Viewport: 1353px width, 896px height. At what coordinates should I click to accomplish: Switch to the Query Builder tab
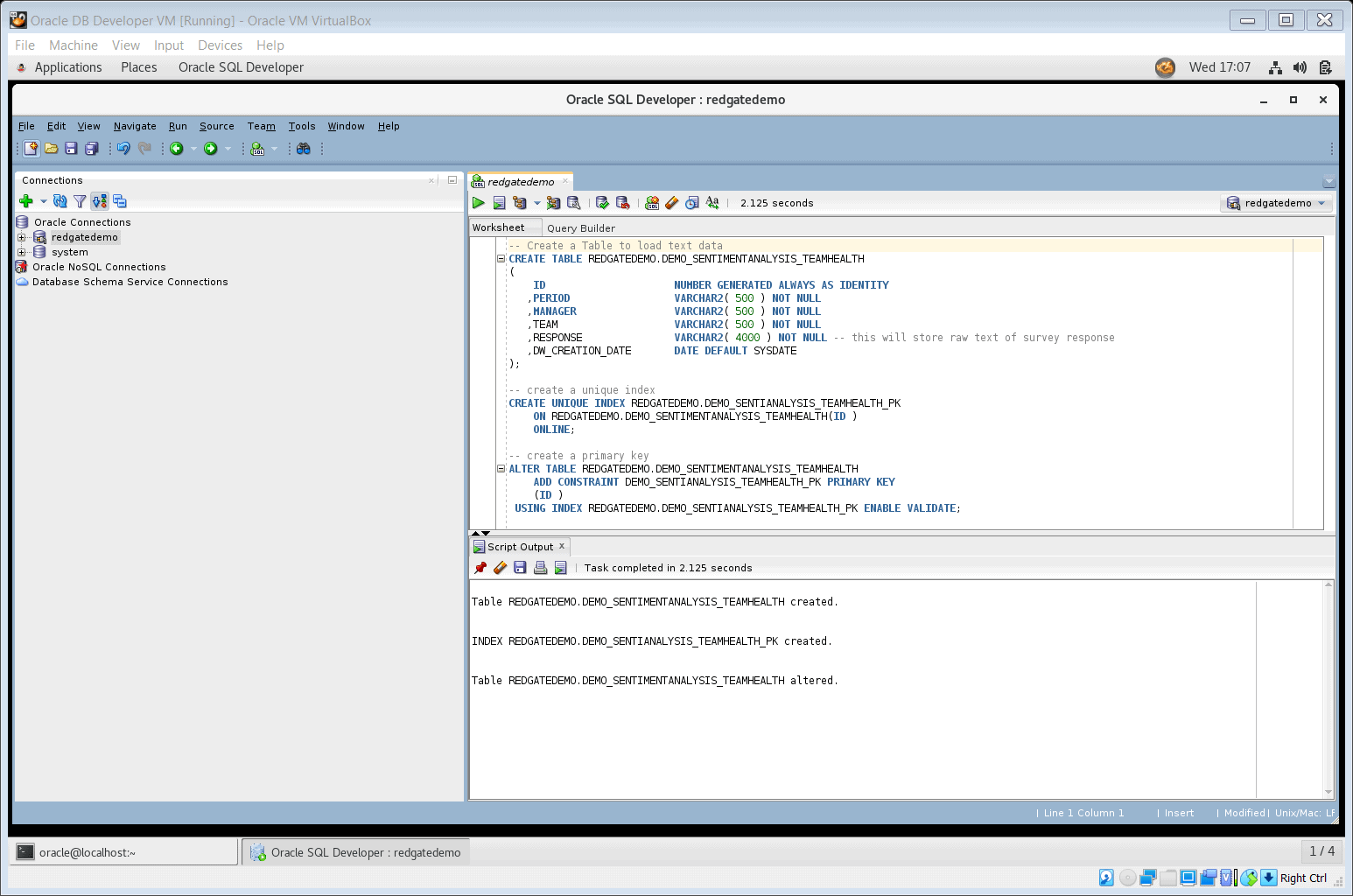pyautogui.click(x=581, y=228)
